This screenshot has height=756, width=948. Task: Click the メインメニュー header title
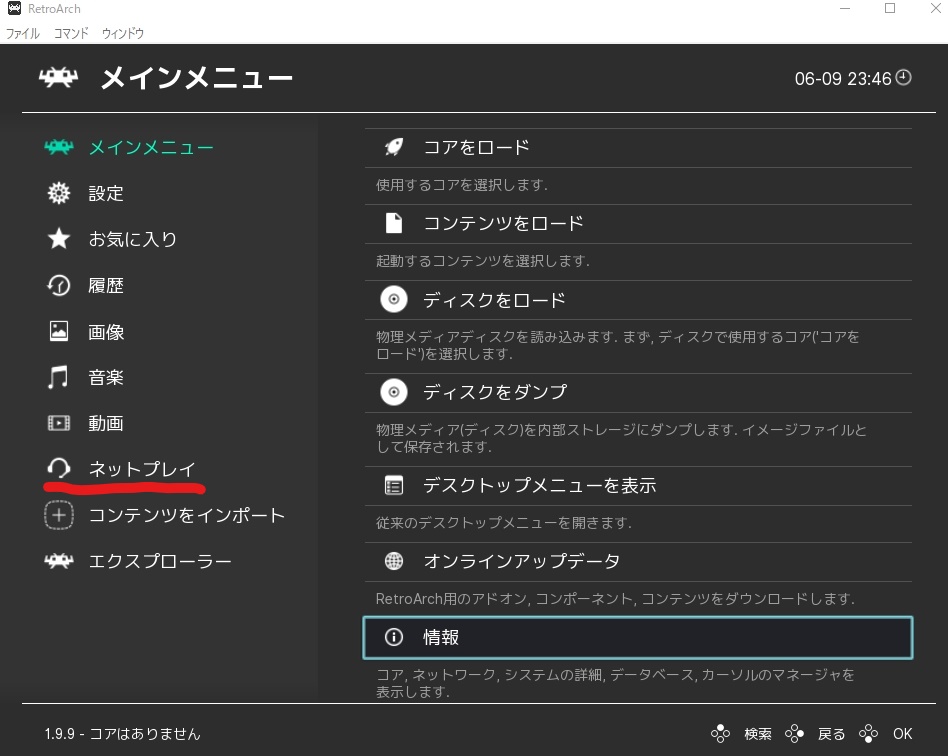(197, 78)
